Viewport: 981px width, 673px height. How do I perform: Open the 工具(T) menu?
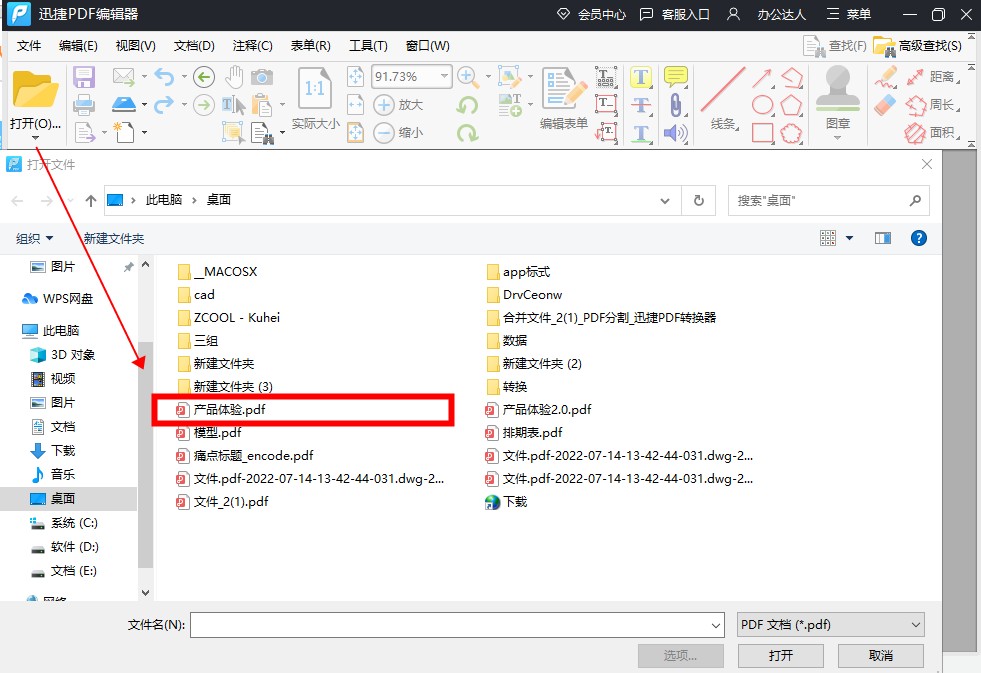pos(368,45)
